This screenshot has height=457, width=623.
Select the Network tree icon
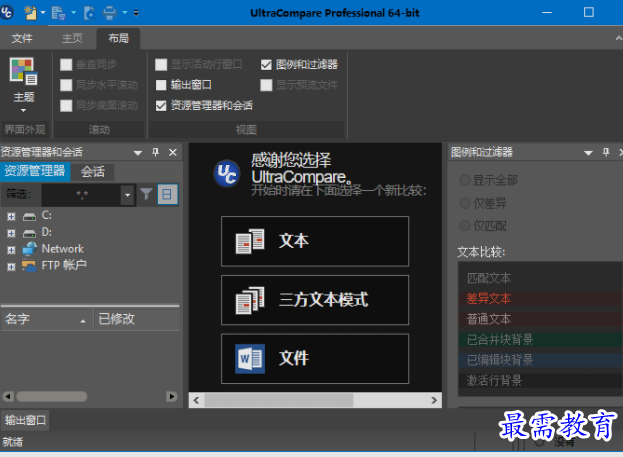point(29,249)
